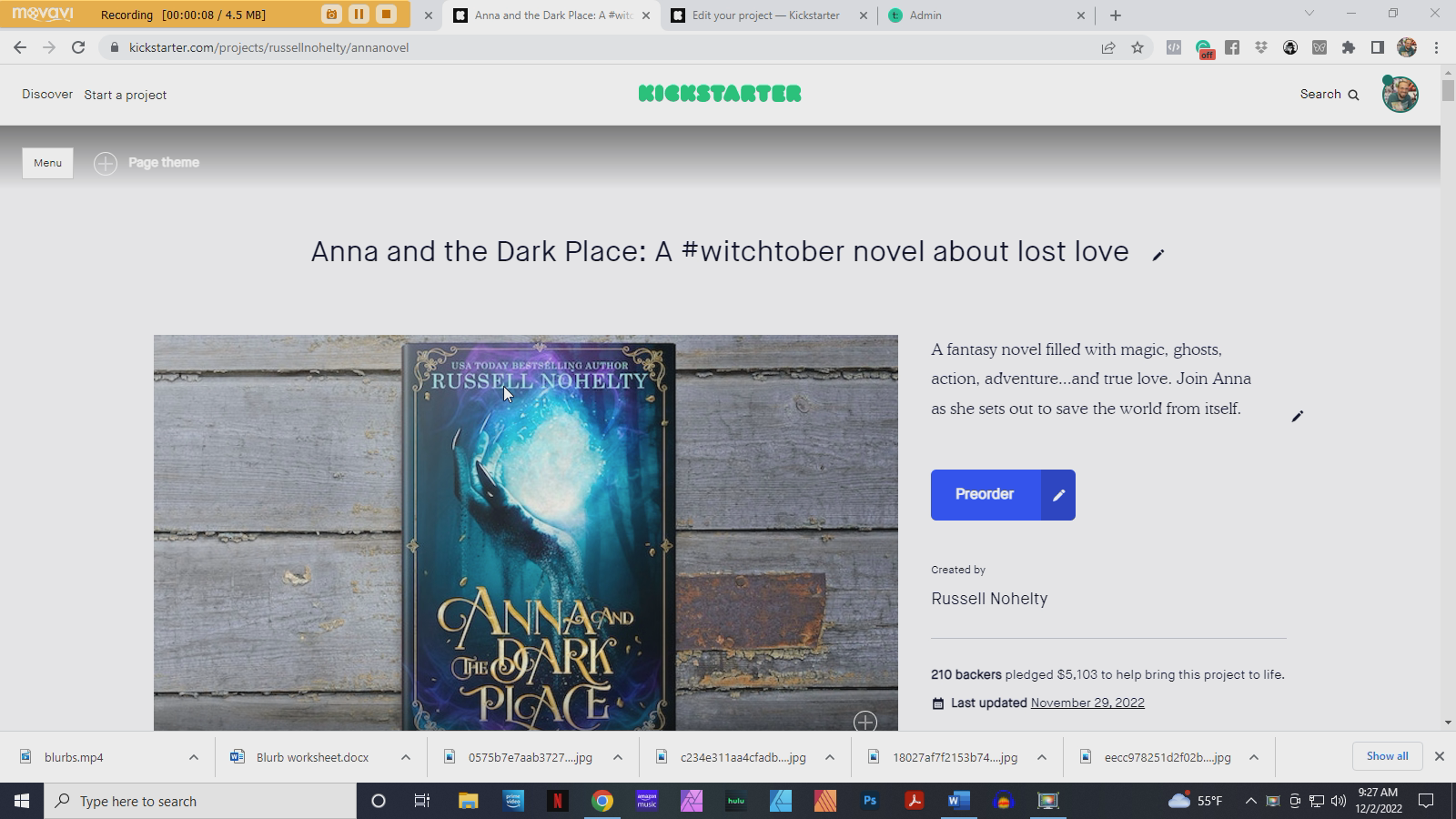Open the Chrome extensions puzzle icon
The height and width of the screenshot is (819, 1456).
click(x=1349, y=47)
